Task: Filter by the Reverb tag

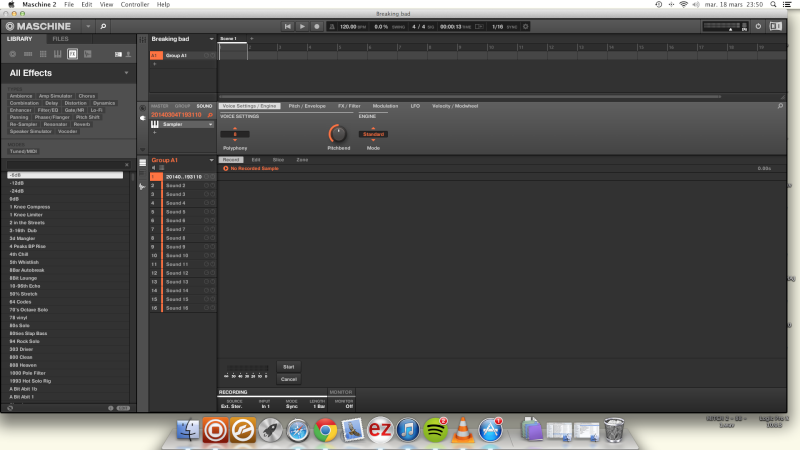Action: [82, 124]
